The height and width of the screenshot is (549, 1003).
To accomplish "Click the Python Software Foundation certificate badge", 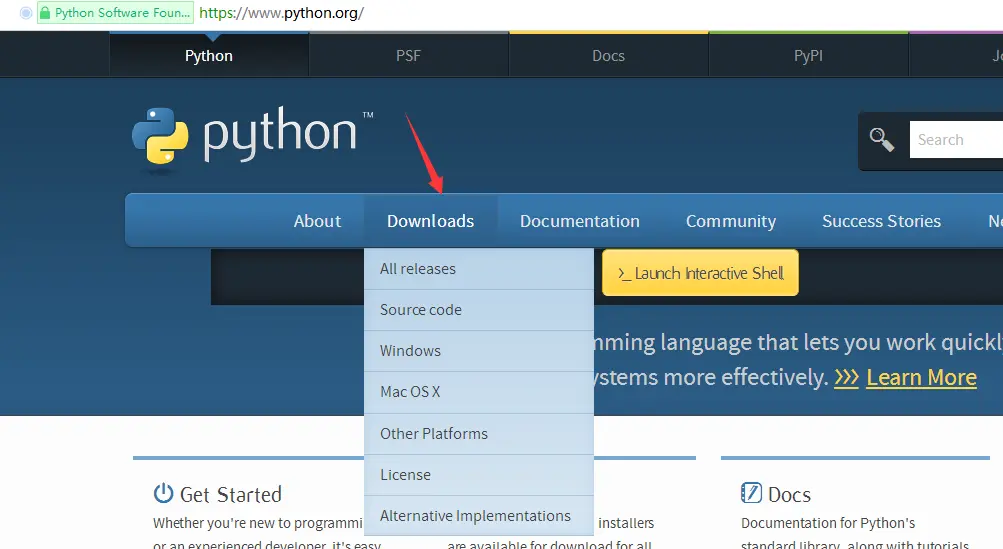I will click(115, 13).
